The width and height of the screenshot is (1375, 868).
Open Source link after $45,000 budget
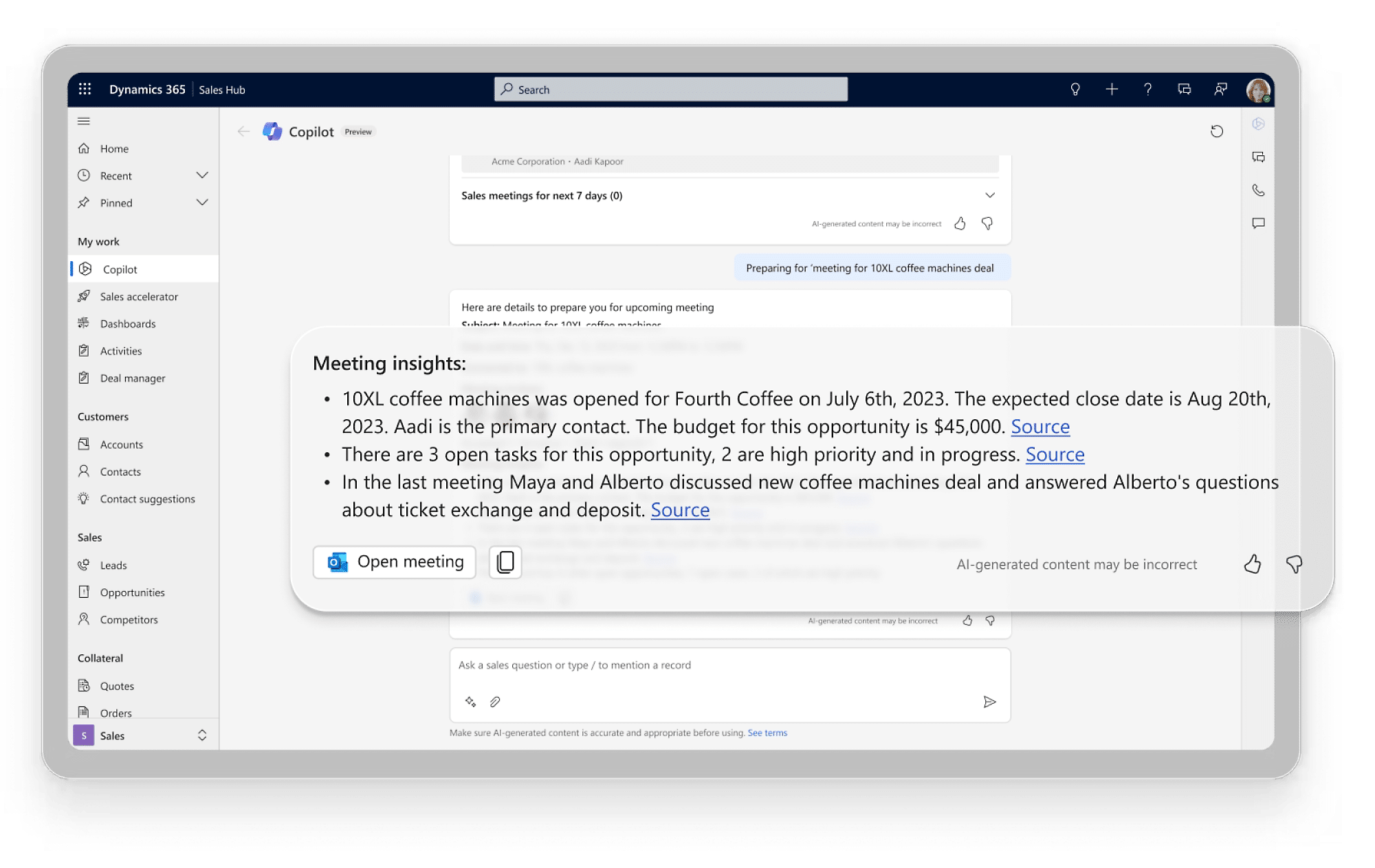(x=1040, y=427)
